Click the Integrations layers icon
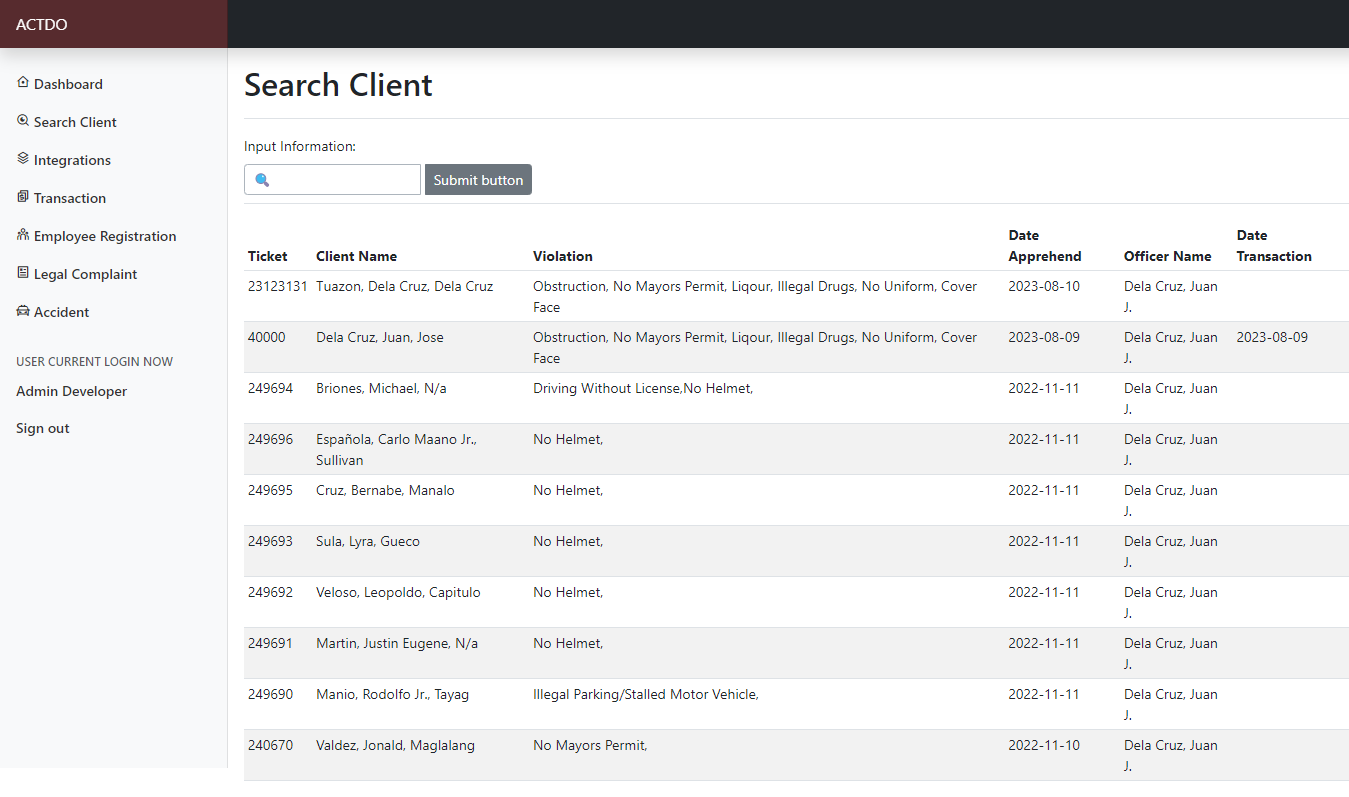Screen dimensions: 1349x797 pos(23,159)
